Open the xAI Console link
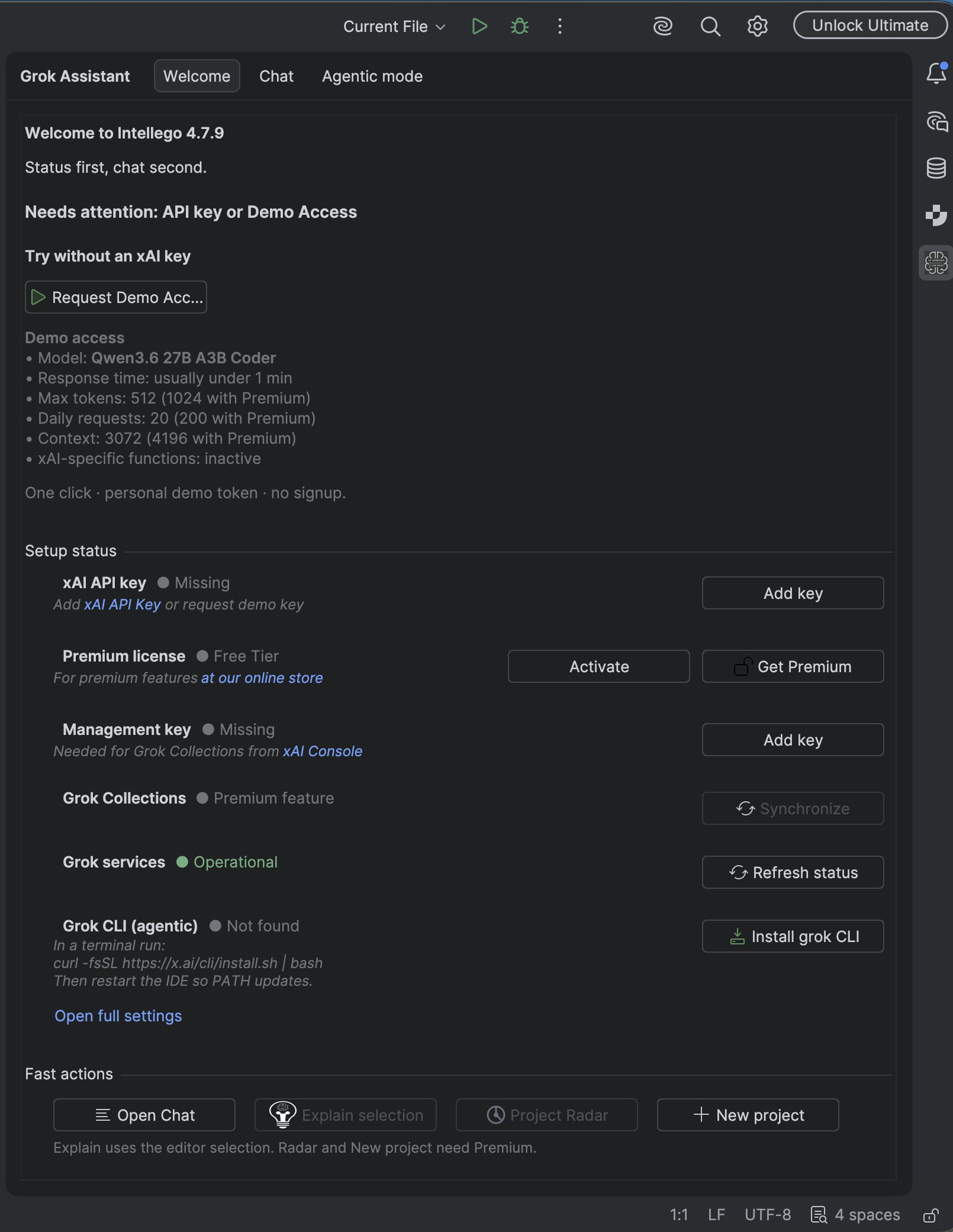This screenshot has width=953, height=1232. (323, 751)
